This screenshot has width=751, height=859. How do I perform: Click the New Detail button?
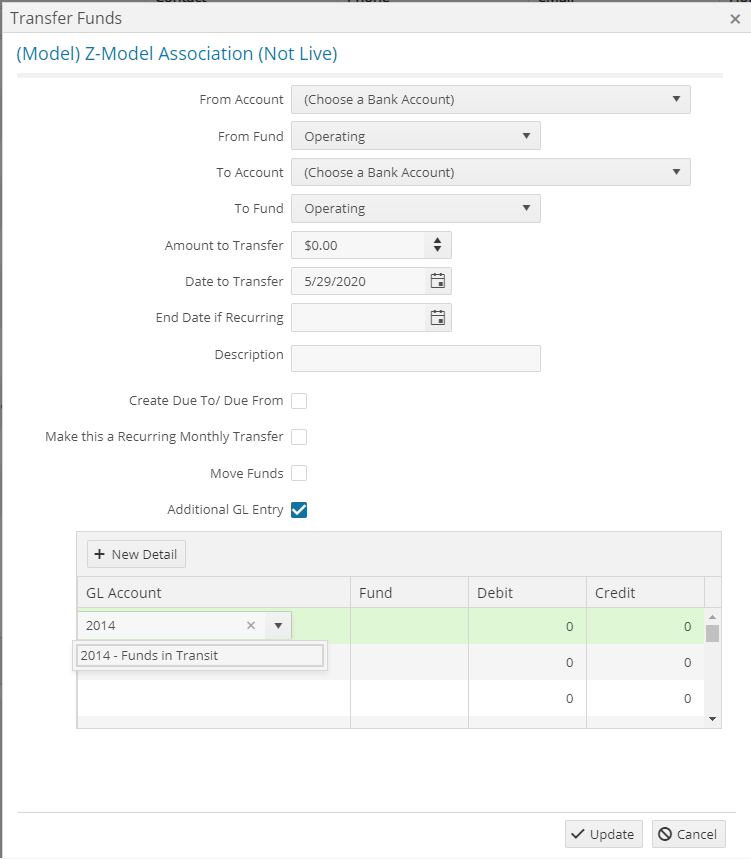(x=136, y=554)
